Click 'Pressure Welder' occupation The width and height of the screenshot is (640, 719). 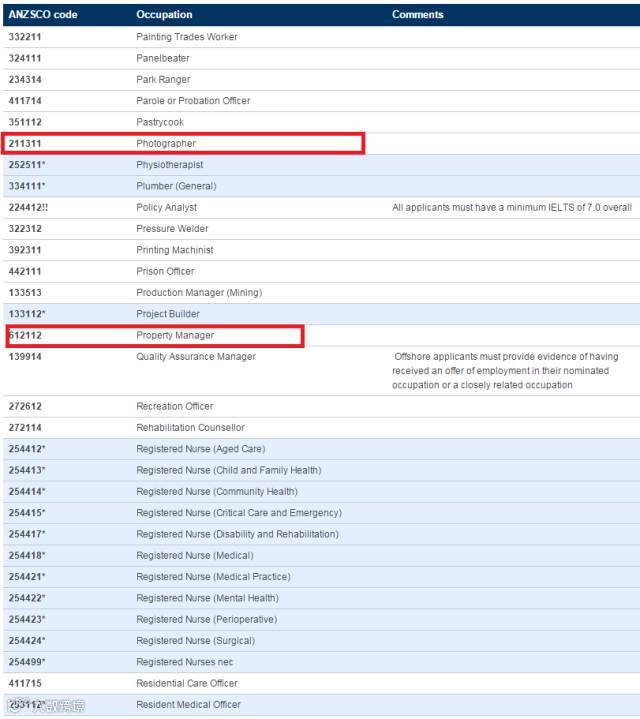tap(172, 228)
